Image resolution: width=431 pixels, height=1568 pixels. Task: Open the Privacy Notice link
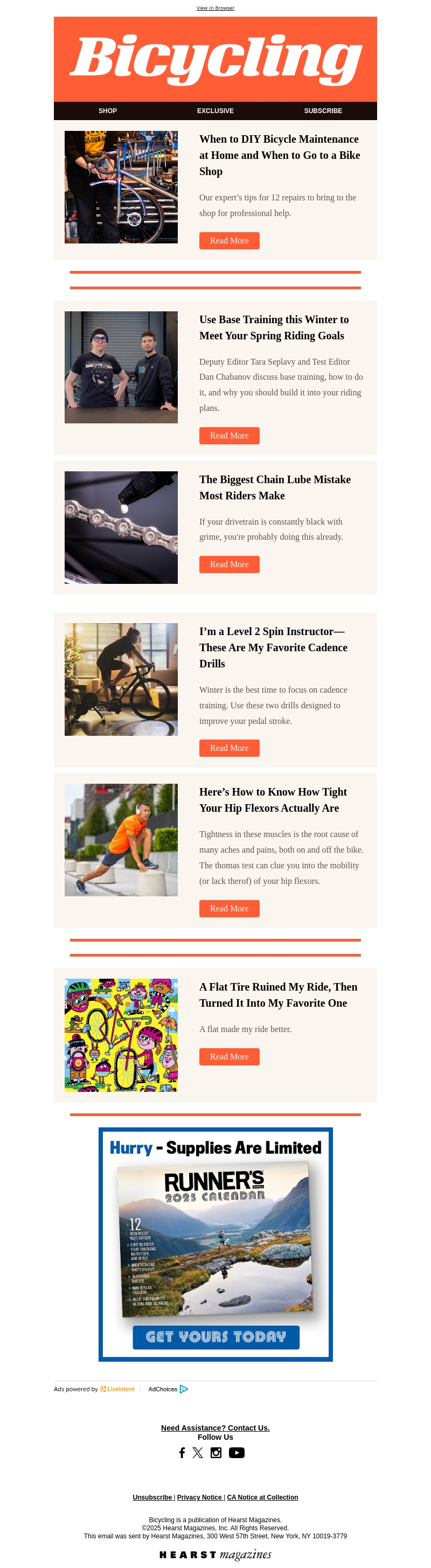click(200, 1497)
